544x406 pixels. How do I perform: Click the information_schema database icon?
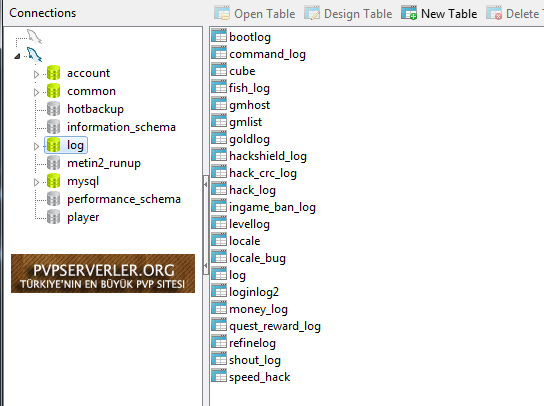tap(53, 127)
